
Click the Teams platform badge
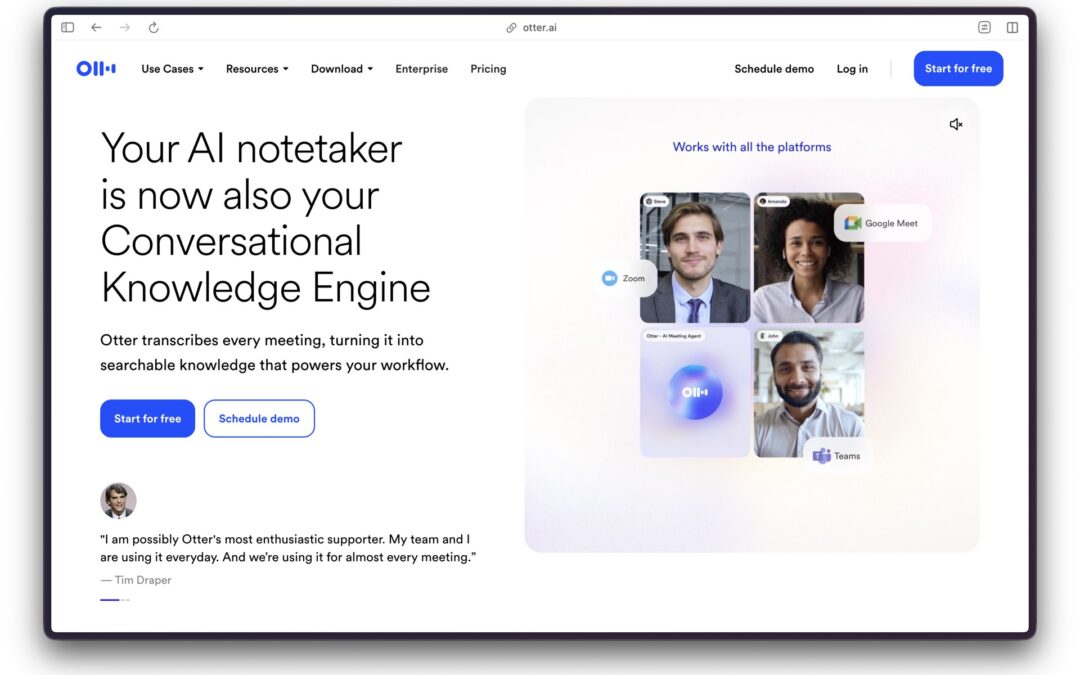(x=837, y=456)
